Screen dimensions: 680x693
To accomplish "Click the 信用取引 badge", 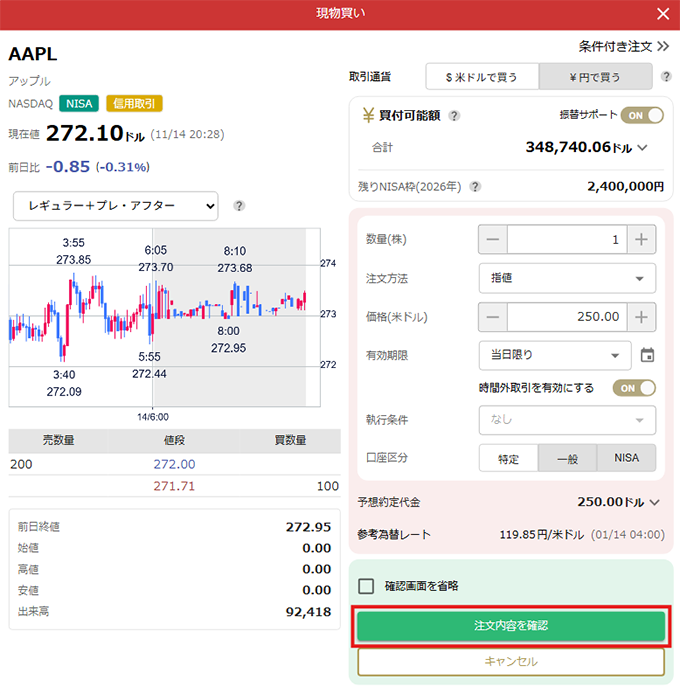I will (134, 103).
